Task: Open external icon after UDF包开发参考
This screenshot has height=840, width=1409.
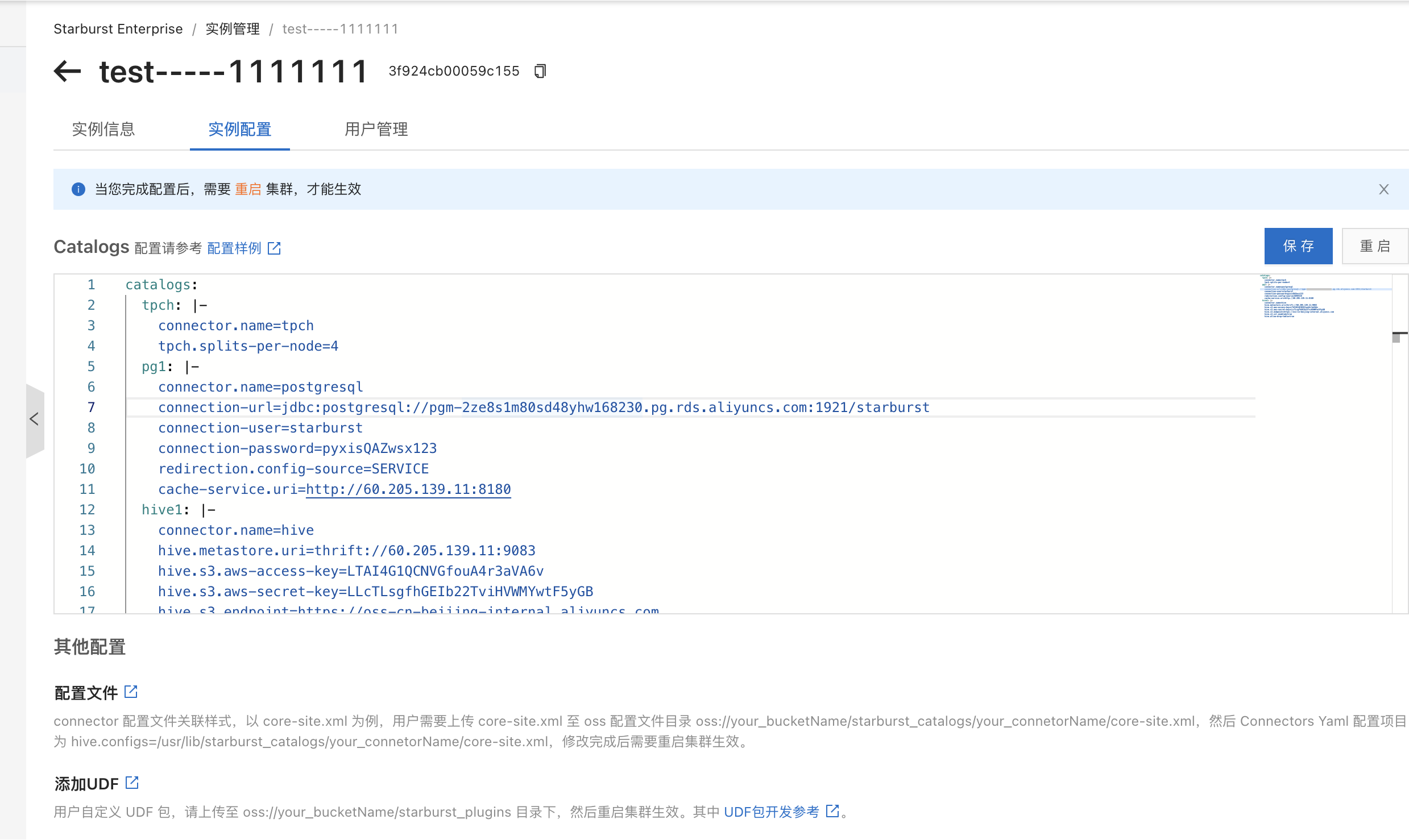Action: point(832,811)
